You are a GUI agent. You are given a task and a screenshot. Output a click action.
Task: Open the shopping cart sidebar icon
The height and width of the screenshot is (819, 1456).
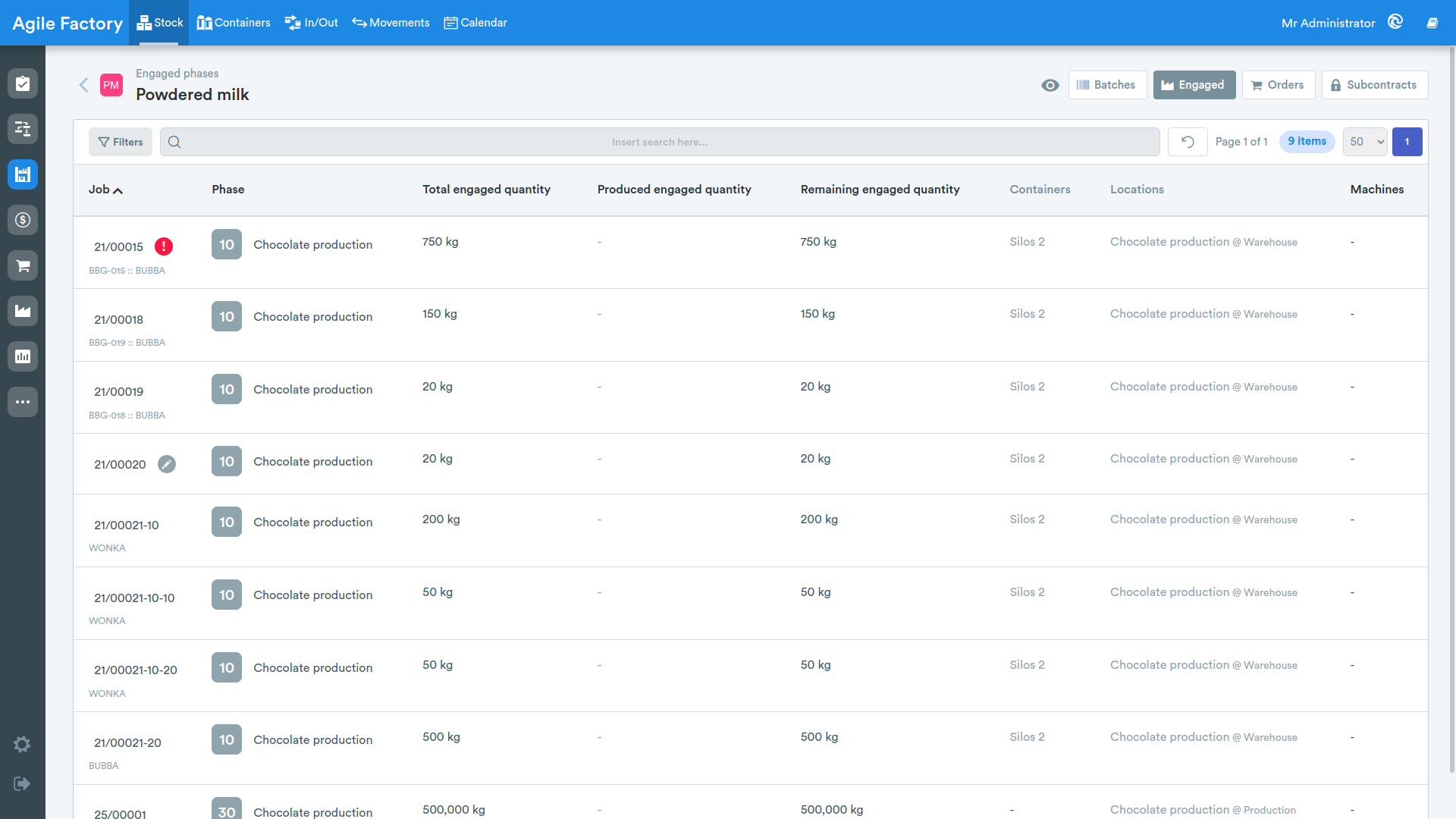pos(23,265)
